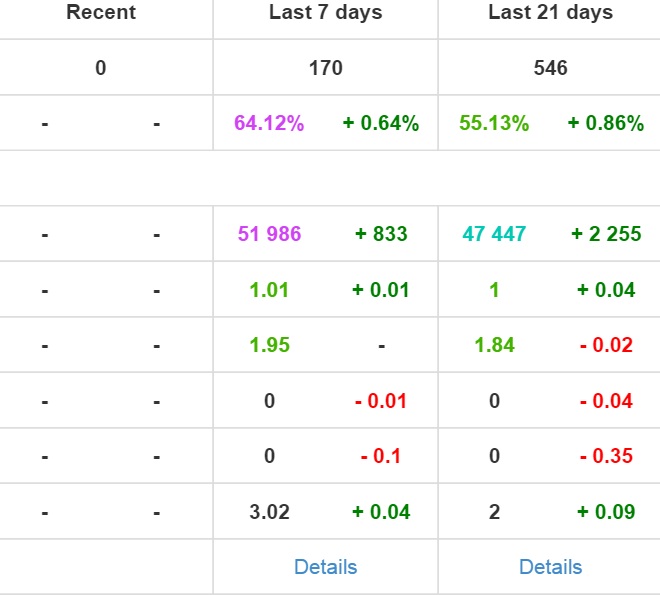The width and height of the screenshot is (660, 595).
Task: Click the 3.02 value in the bottom row
Action: pos(269,512)
